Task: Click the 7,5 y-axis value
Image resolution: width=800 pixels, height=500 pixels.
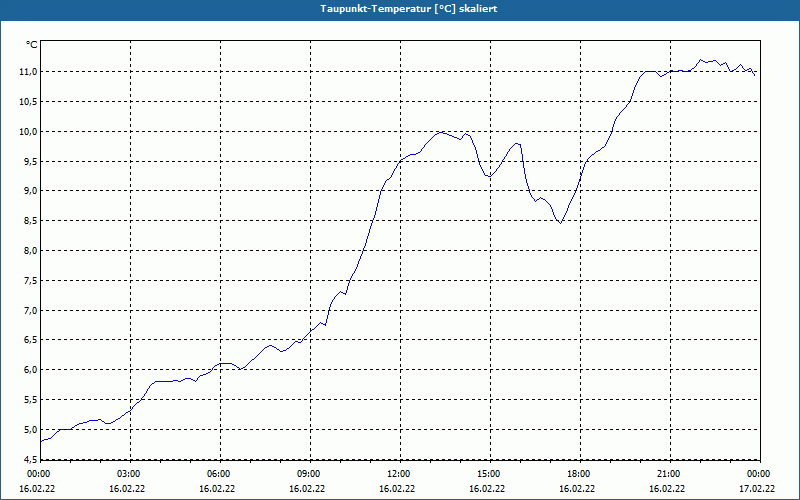Action: [31, 281]
